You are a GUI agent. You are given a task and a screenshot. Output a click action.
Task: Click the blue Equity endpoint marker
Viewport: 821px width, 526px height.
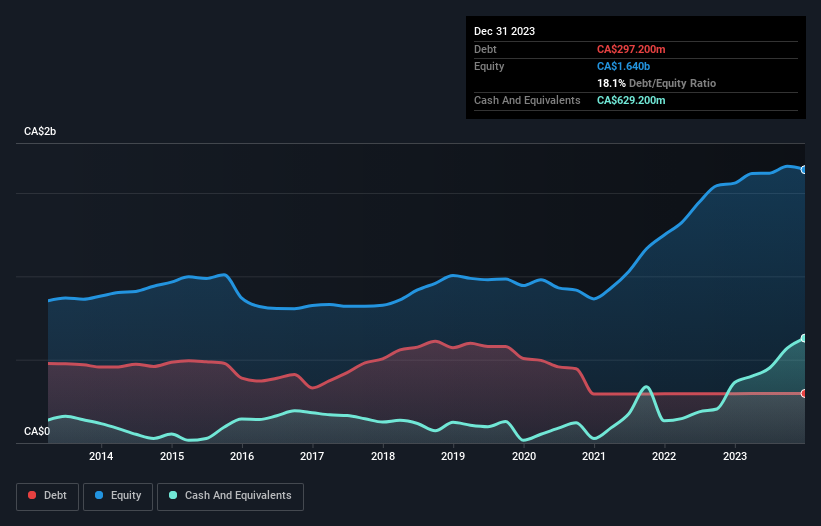click(804, 170)
